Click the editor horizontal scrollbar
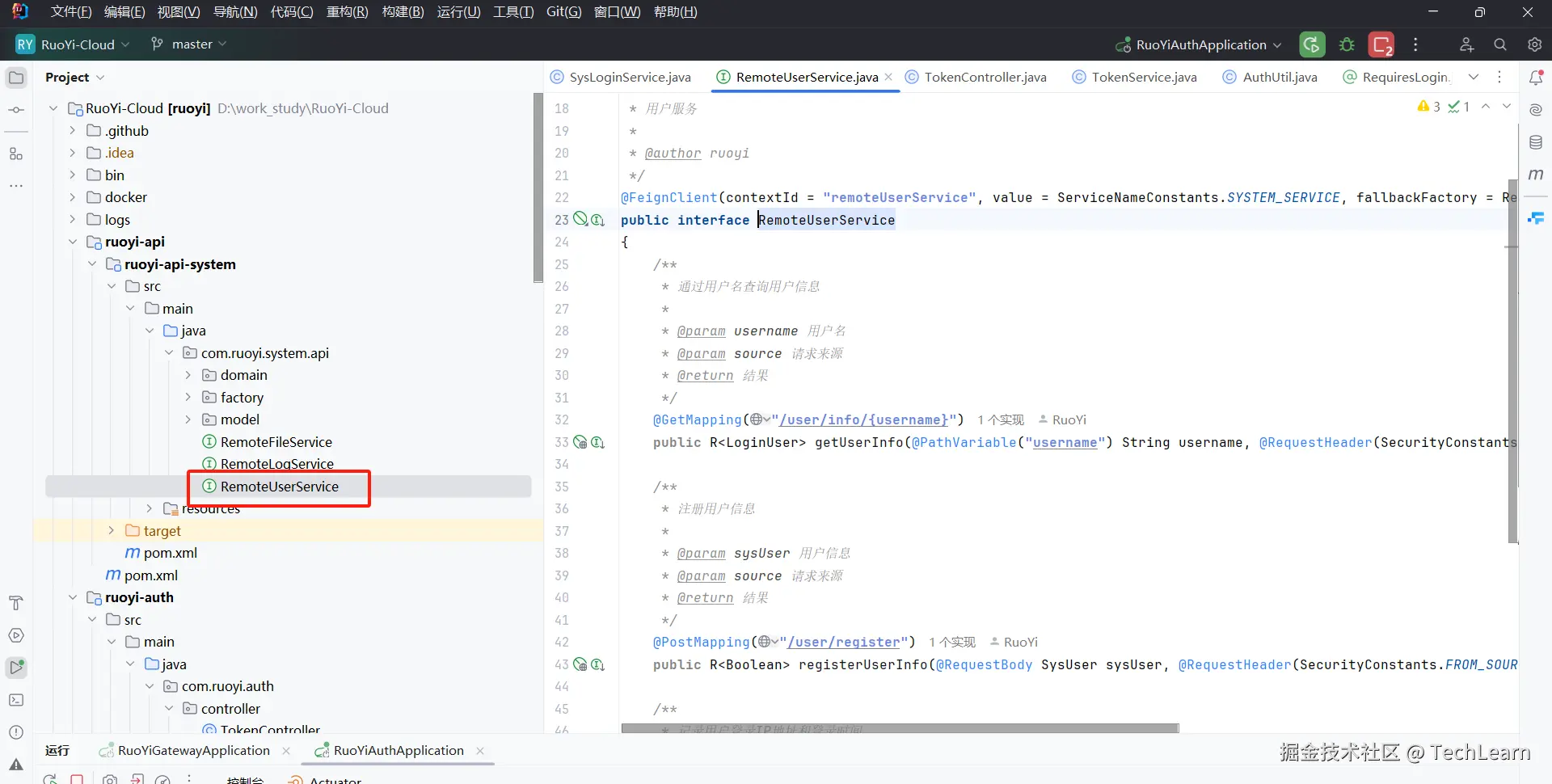Viewport: 1552px width, 784px height. click(x=900, y=728)
